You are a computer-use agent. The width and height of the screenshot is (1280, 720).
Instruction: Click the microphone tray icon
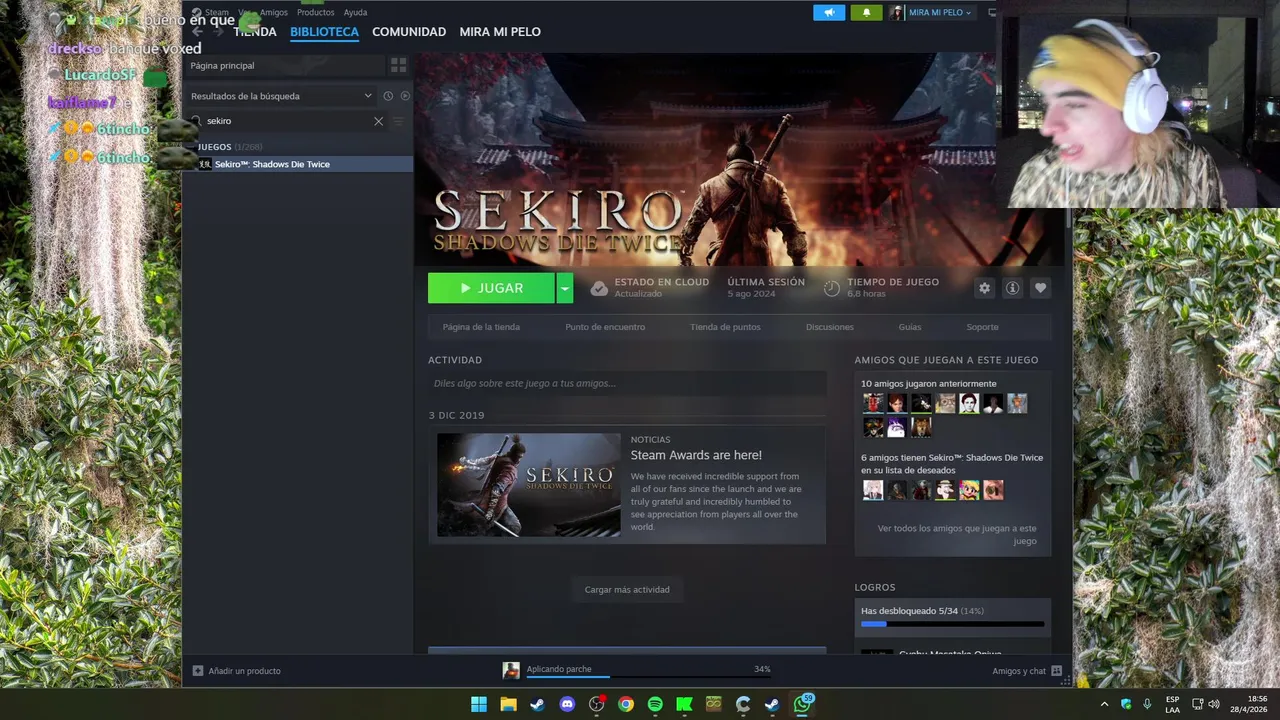point(1147,704)
